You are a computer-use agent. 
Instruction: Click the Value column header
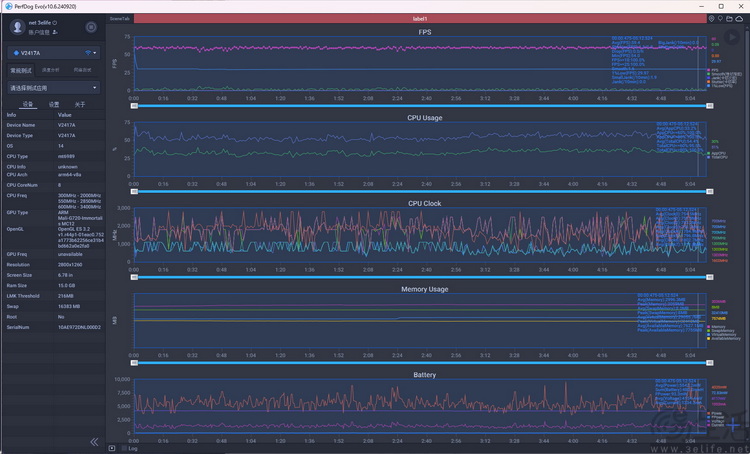tap(65, 115)
